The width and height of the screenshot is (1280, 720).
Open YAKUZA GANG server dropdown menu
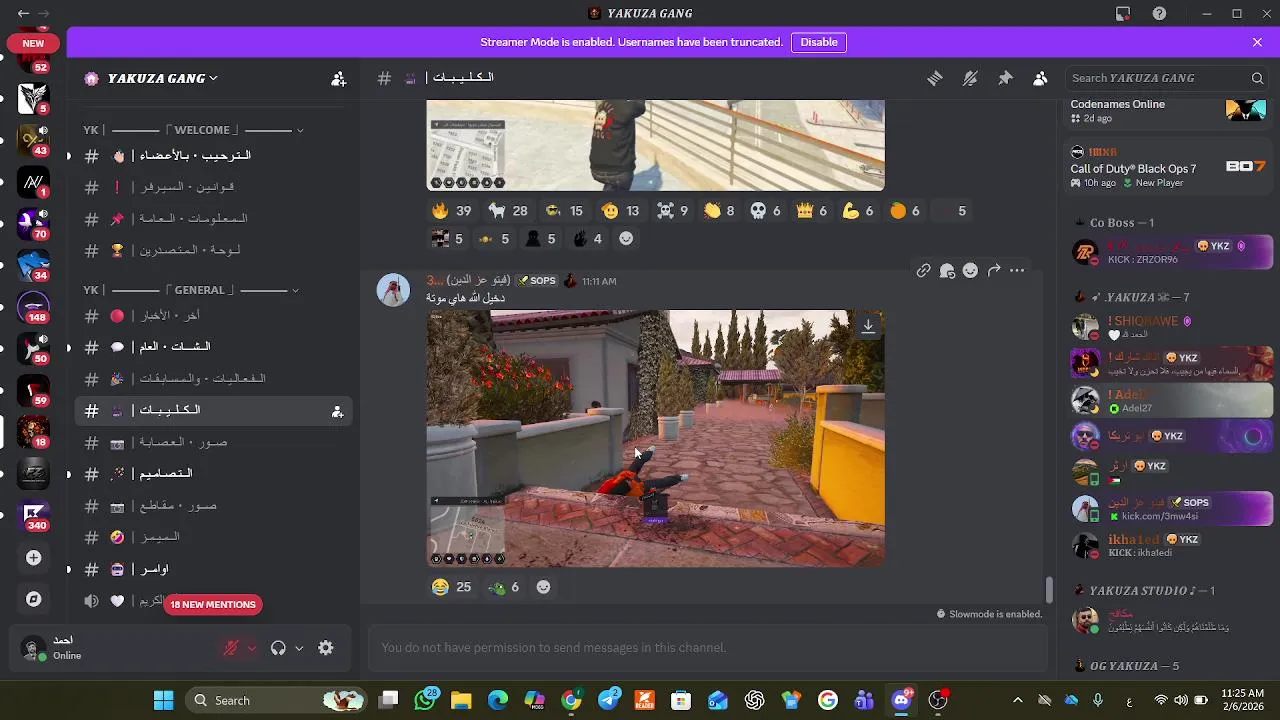163,78
